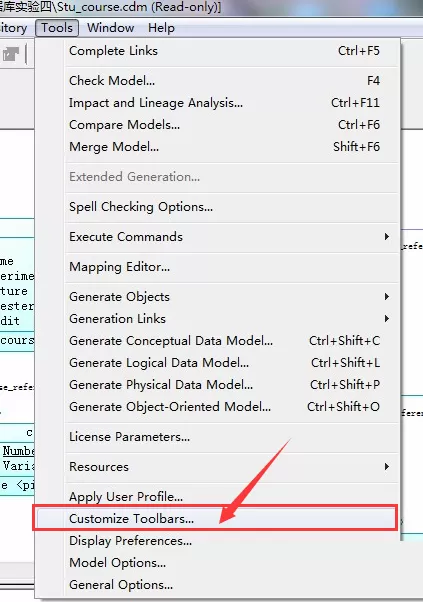Open Mapping Editor...
Image resolution: width=423 pixels, height=602 pixels.
coord(217,267)
